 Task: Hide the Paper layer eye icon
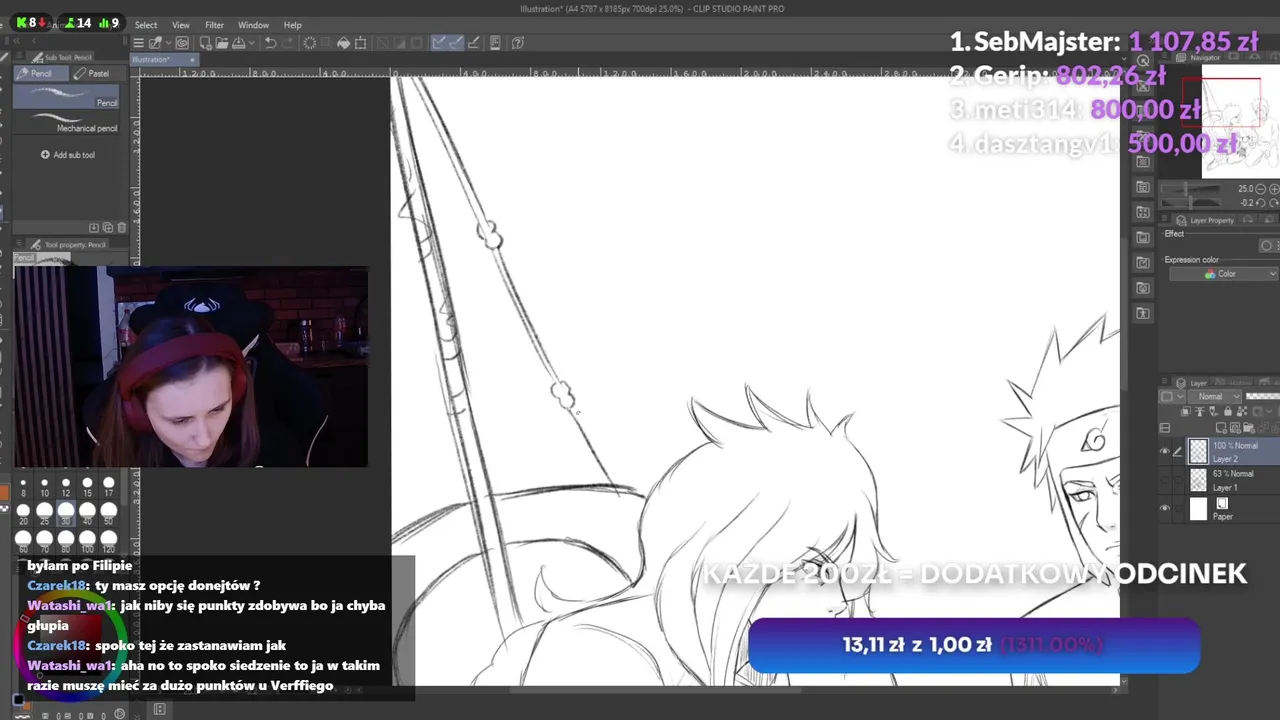pyautogui.click(x=1165, y=508)
